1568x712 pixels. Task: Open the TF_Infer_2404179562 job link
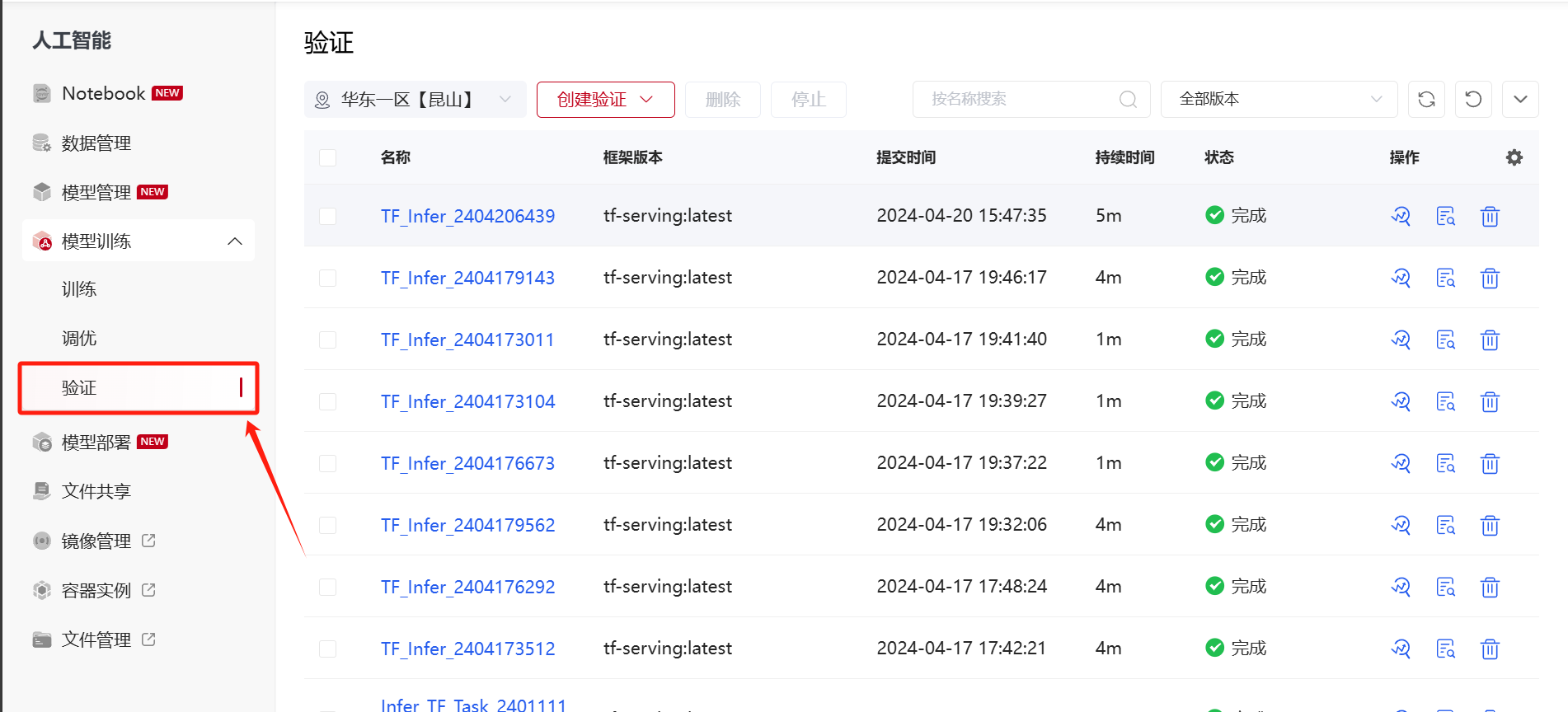tap(467, 525)
